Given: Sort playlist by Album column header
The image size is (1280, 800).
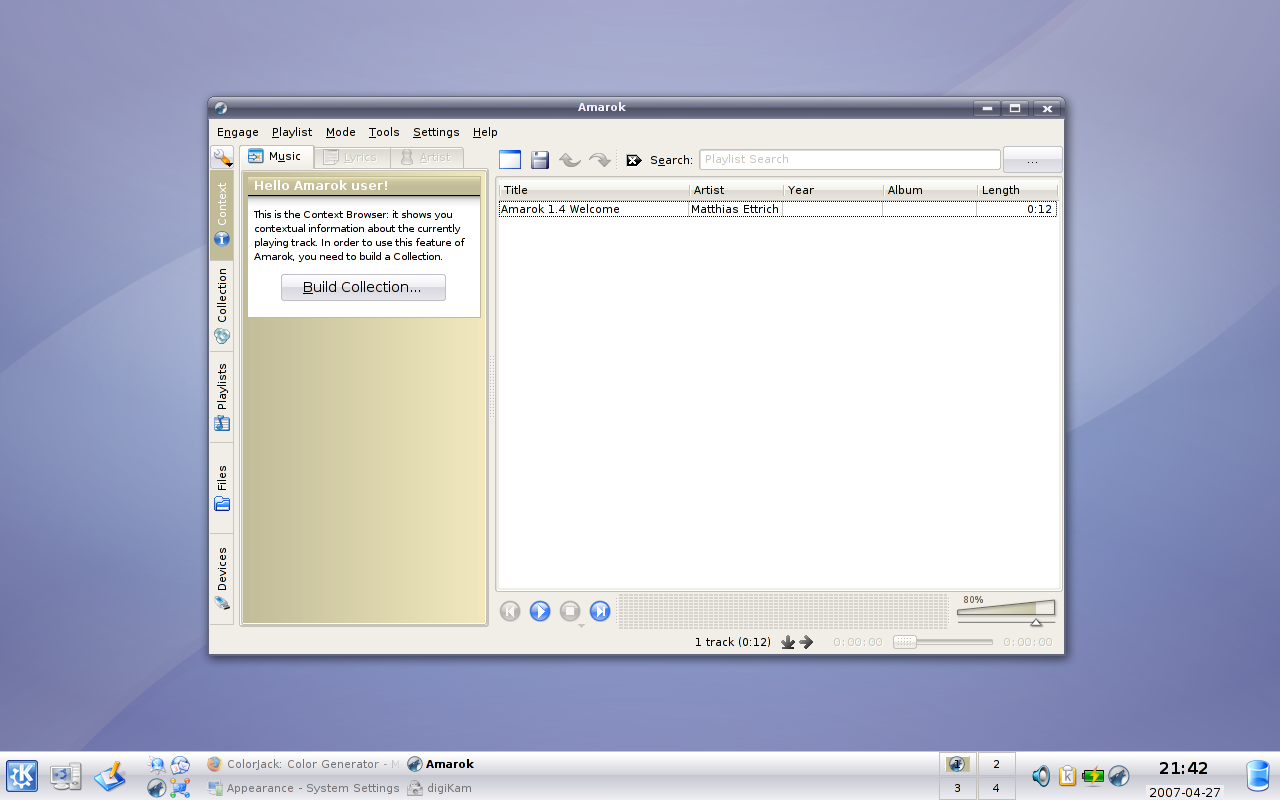Looking at the screenshot, I should point(930,190).
